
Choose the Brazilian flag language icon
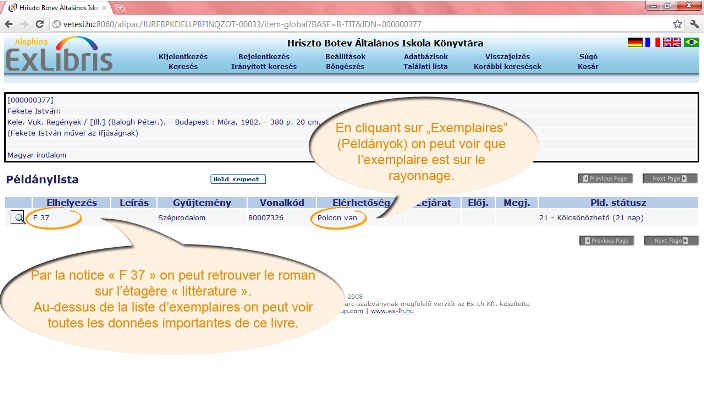coord(691,42)
